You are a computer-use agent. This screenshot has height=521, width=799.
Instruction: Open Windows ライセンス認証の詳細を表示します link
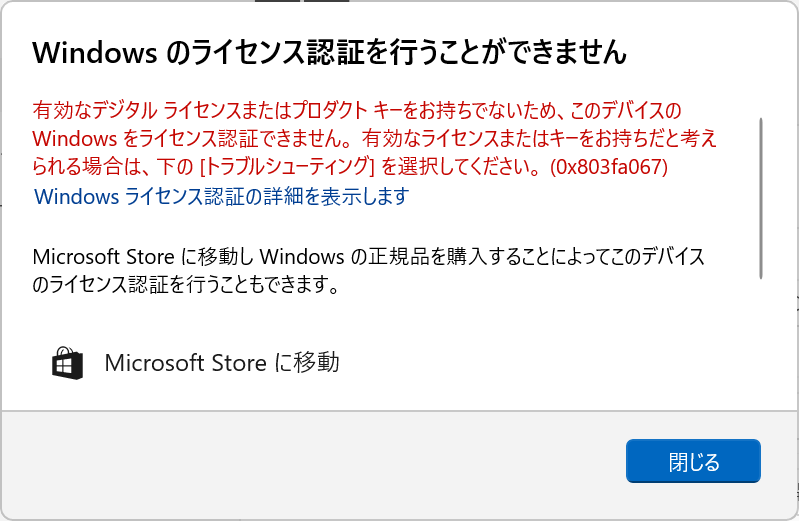coord(222,196)
